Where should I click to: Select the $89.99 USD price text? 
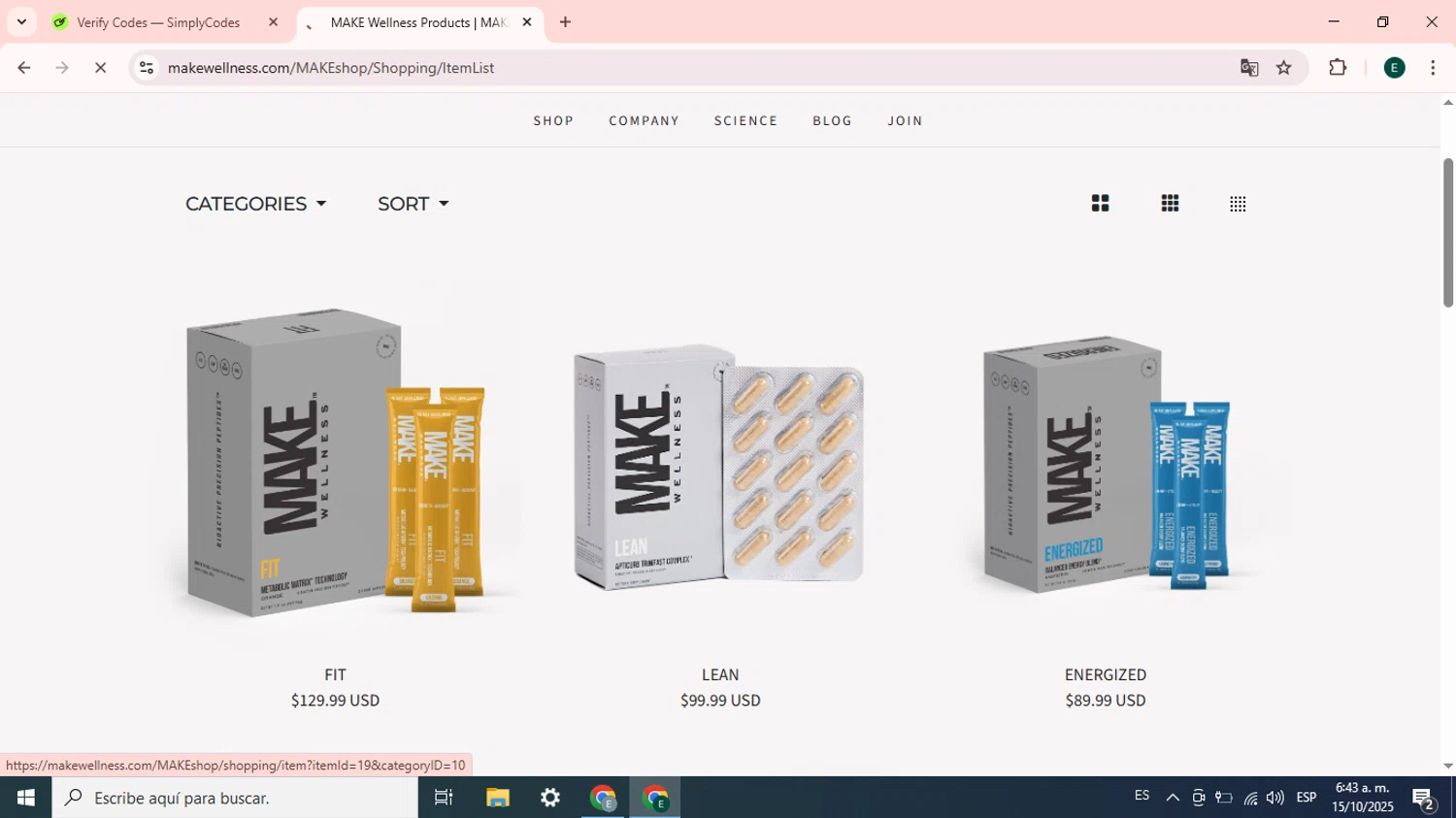[1106, 700]
